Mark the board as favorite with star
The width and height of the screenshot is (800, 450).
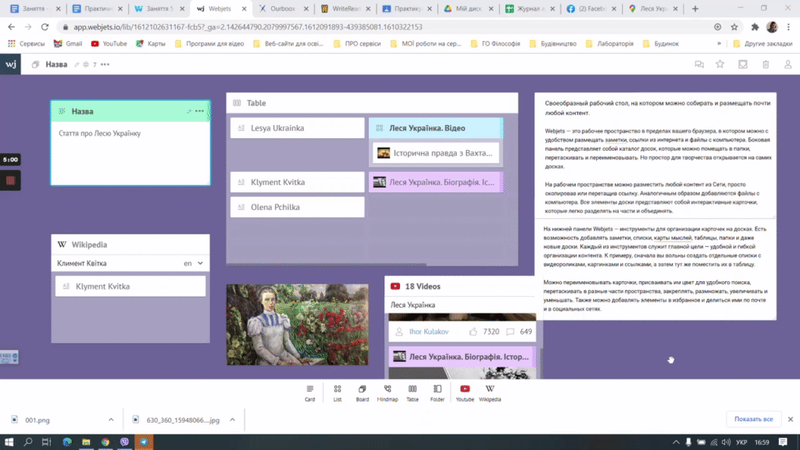720,64
